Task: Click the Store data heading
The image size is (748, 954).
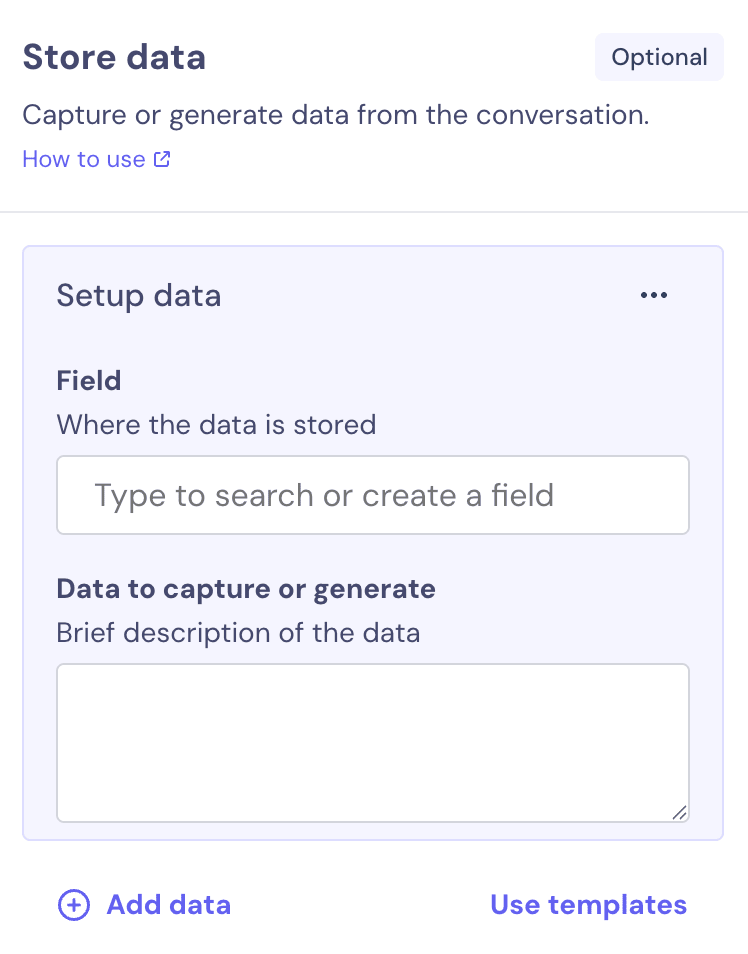Action: pos(114,57)
